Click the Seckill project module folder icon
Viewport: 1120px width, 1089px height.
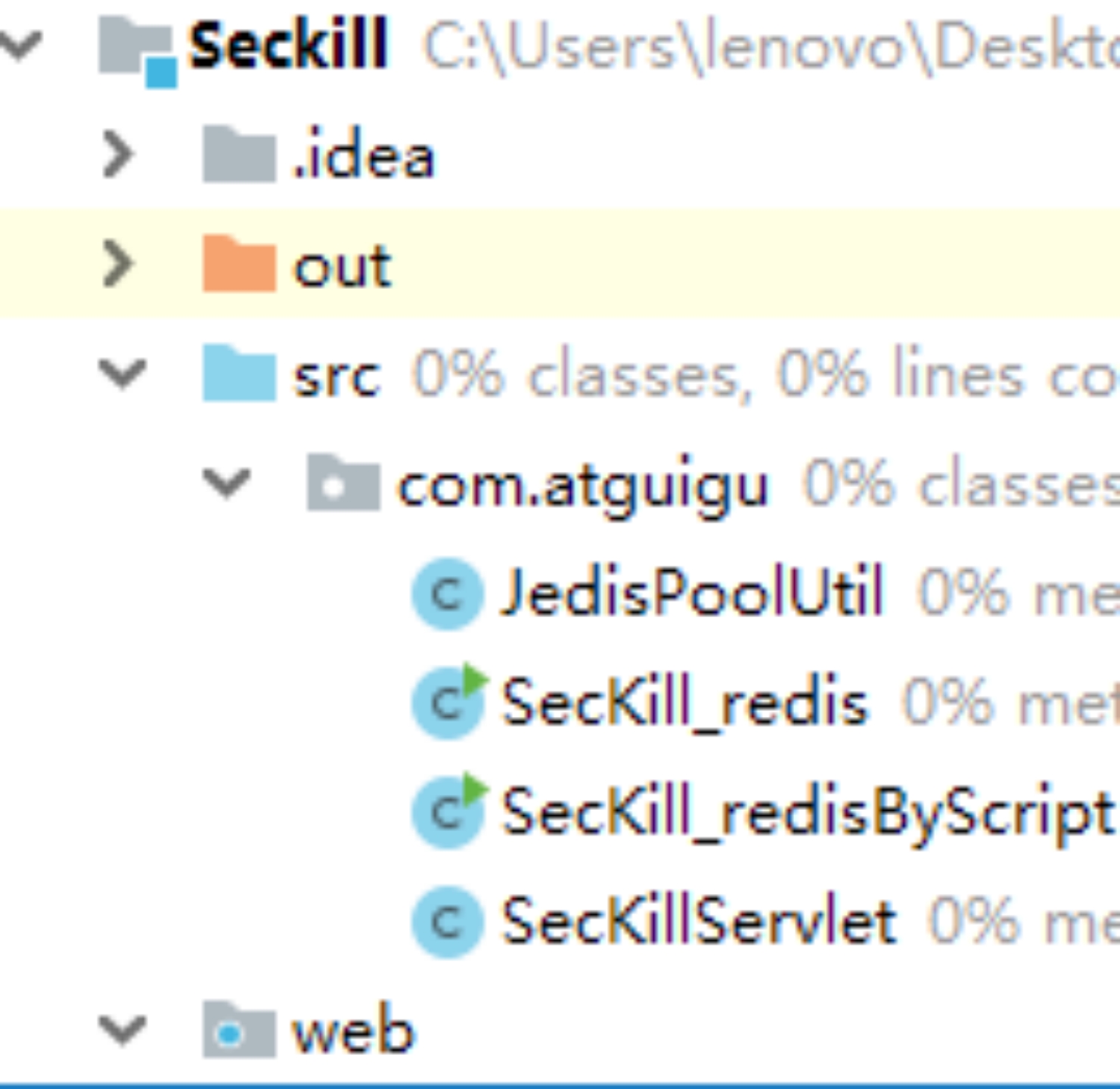click(x=136, y=53)
